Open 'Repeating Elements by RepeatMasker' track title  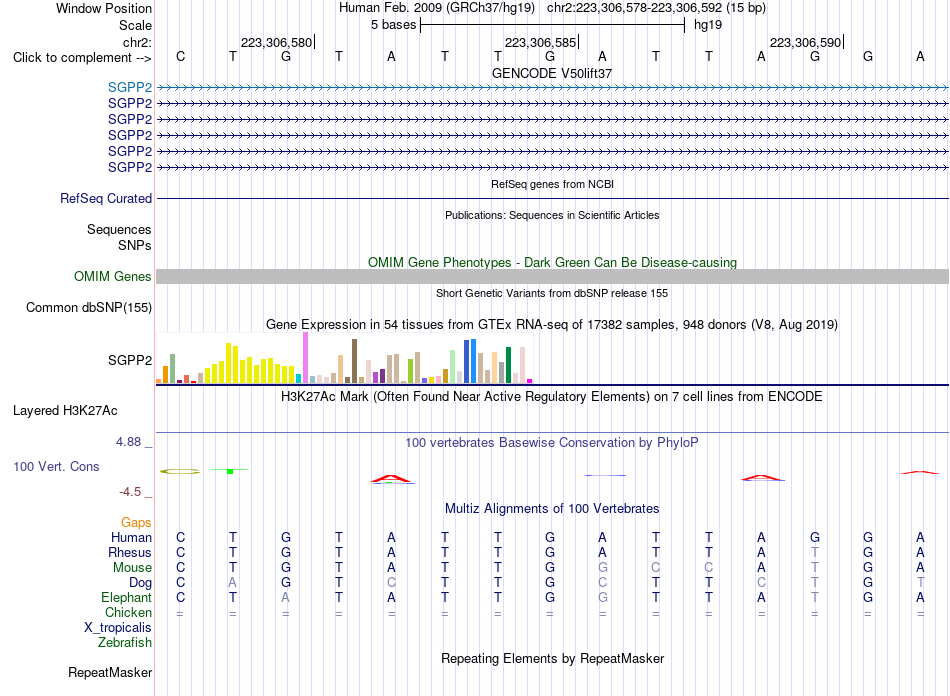(552, 659)
